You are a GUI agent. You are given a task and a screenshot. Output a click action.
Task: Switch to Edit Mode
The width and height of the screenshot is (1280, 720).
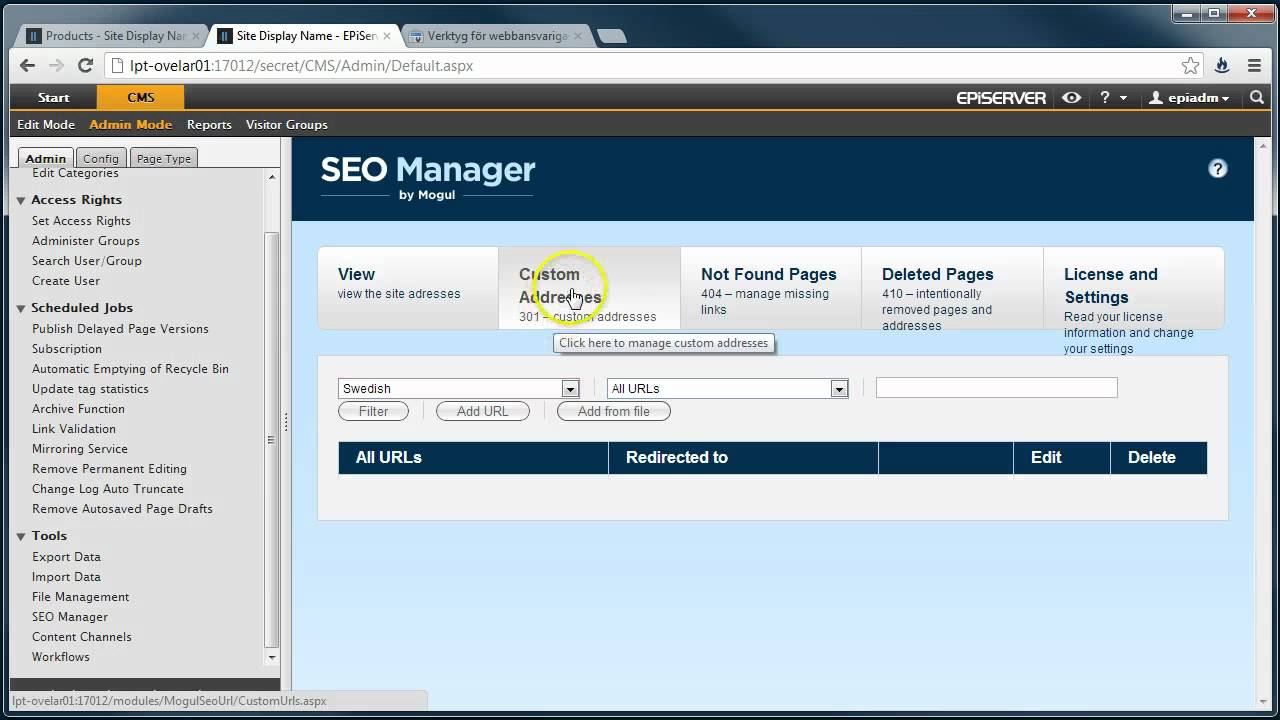coord(46,125)
